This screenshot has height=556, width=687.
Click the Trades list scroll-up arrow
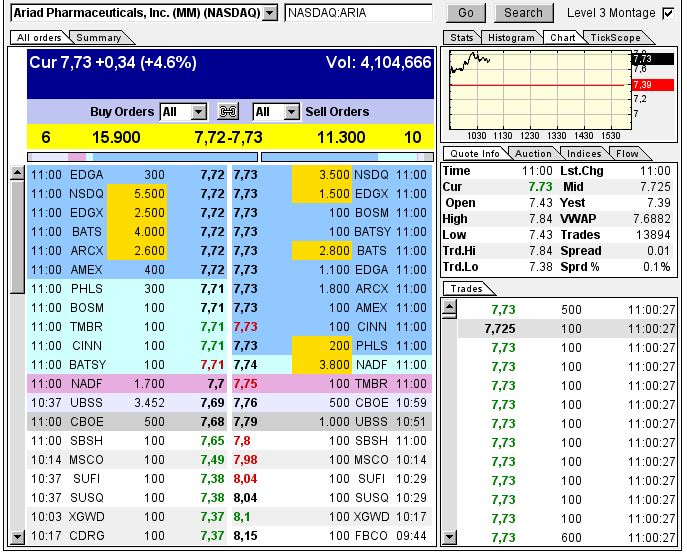450,307
